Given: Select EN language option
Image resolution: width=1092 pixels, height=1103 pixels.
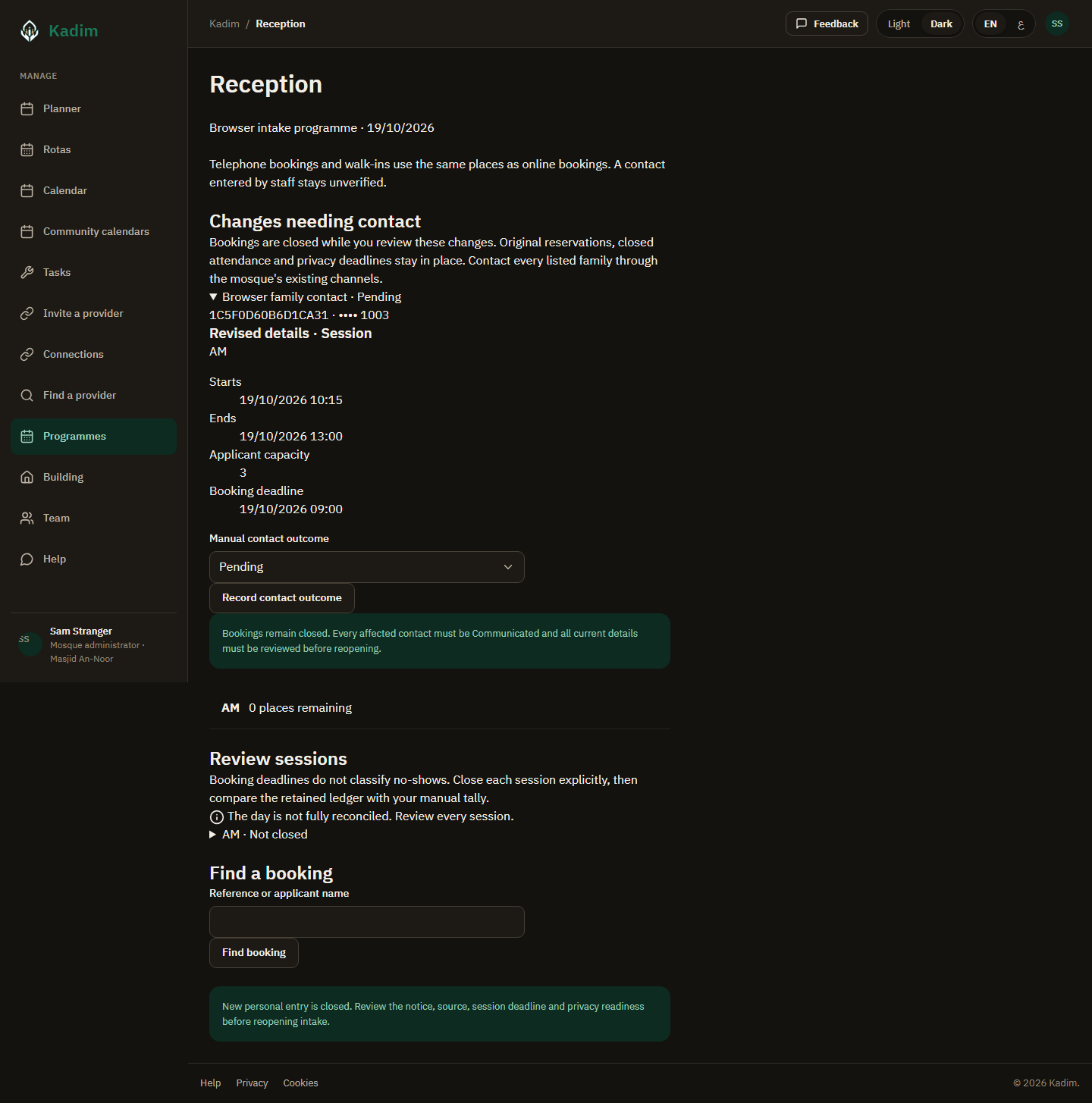Looking at the screenshot, I should coord(990,24).
